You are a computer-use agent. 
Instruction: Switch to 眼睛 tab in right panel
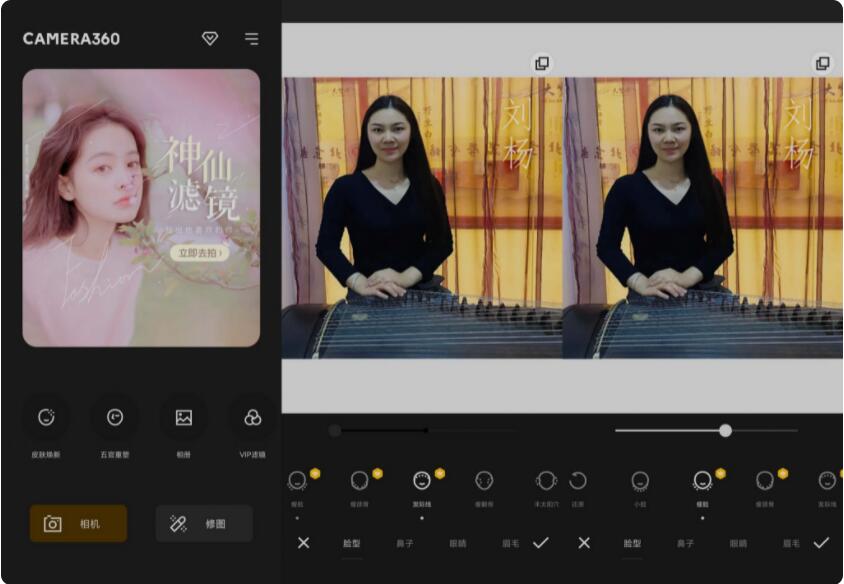point(738,543)
